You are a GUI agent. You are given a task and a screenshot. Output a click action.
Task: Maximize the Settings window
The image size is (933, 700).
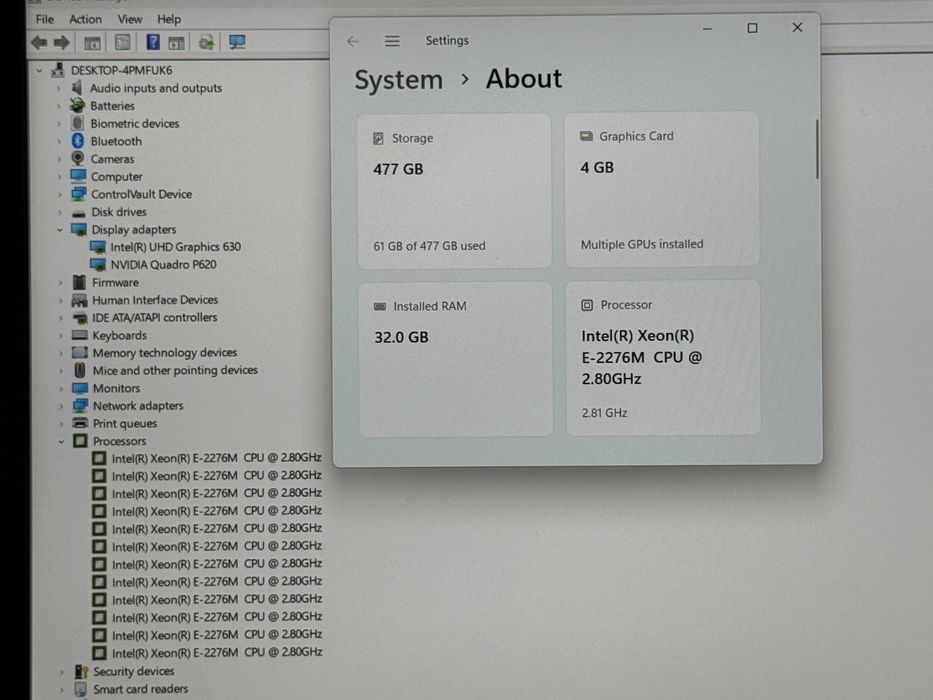(x=752, y=28)
